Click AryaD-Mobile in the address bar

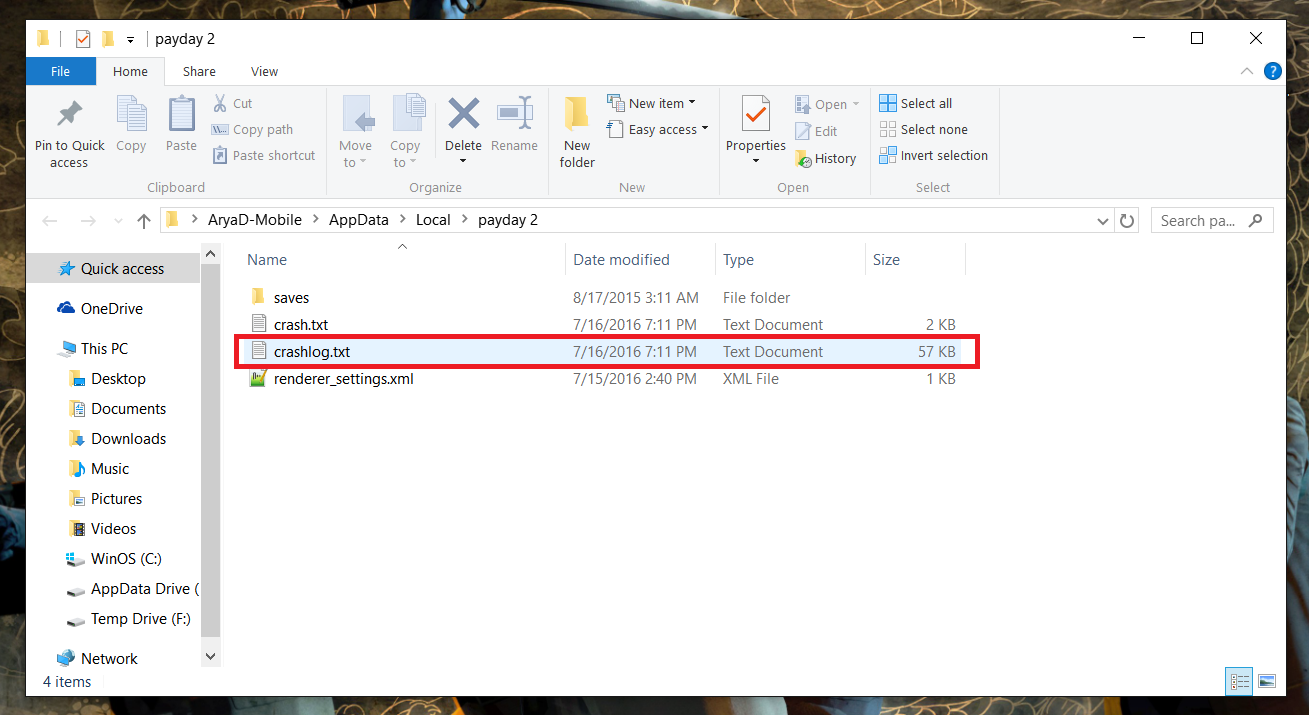[x=254, y=220]
